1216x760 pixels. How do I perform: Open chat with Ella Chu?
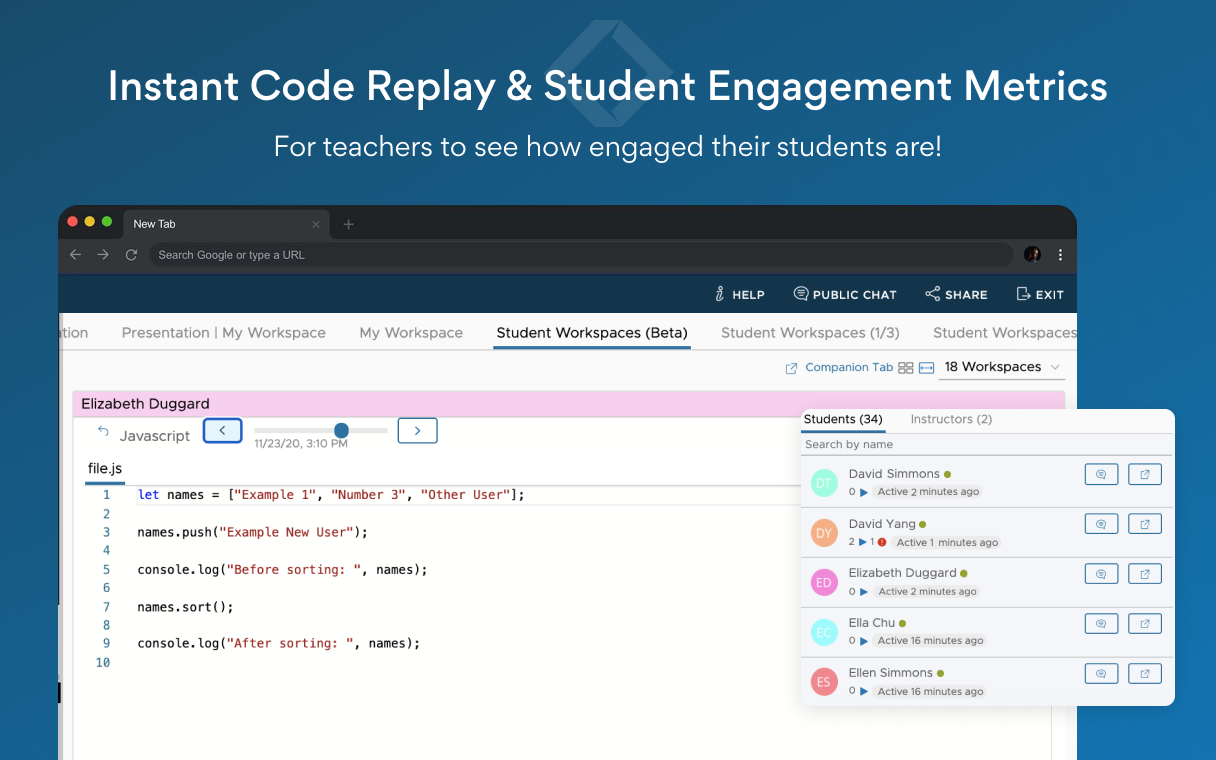(x=1101, y=623)
